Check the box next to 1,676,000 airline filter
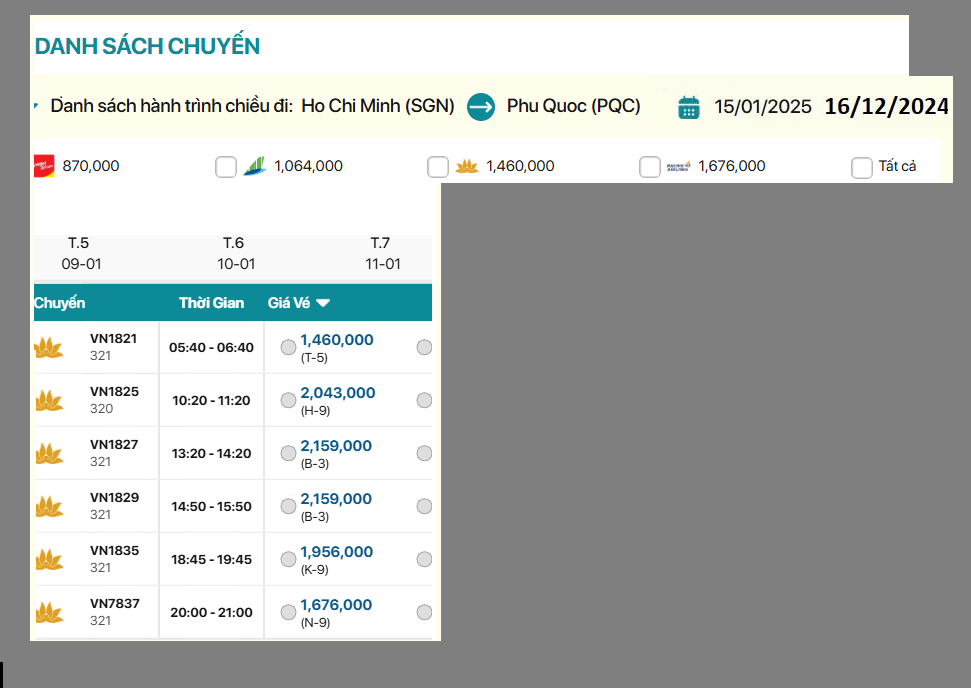This screenshot has width=971, height=688. tap(650, 167)
